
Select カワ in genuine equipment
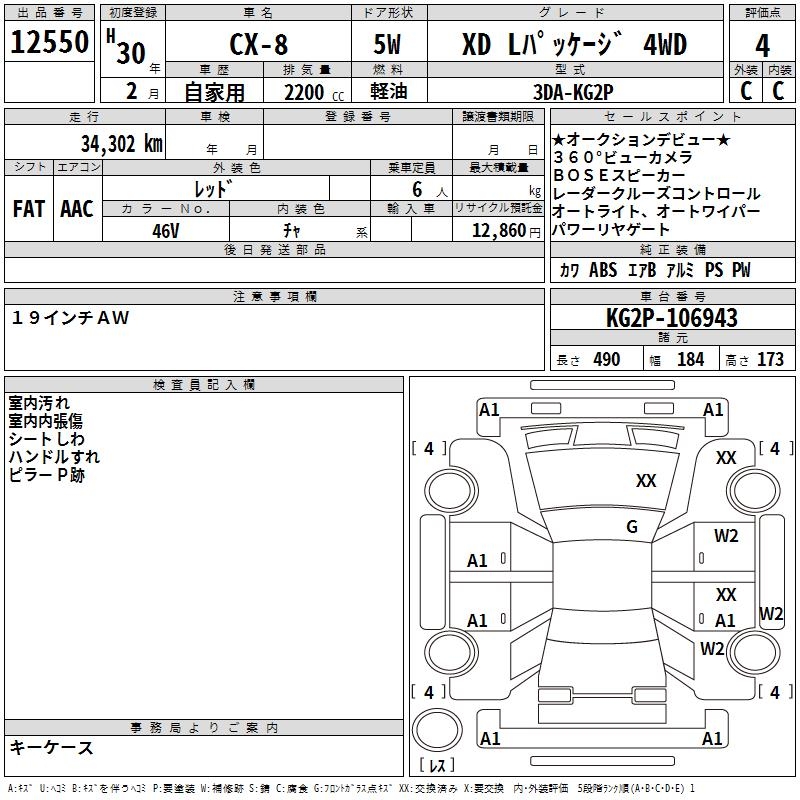point(569,270)
